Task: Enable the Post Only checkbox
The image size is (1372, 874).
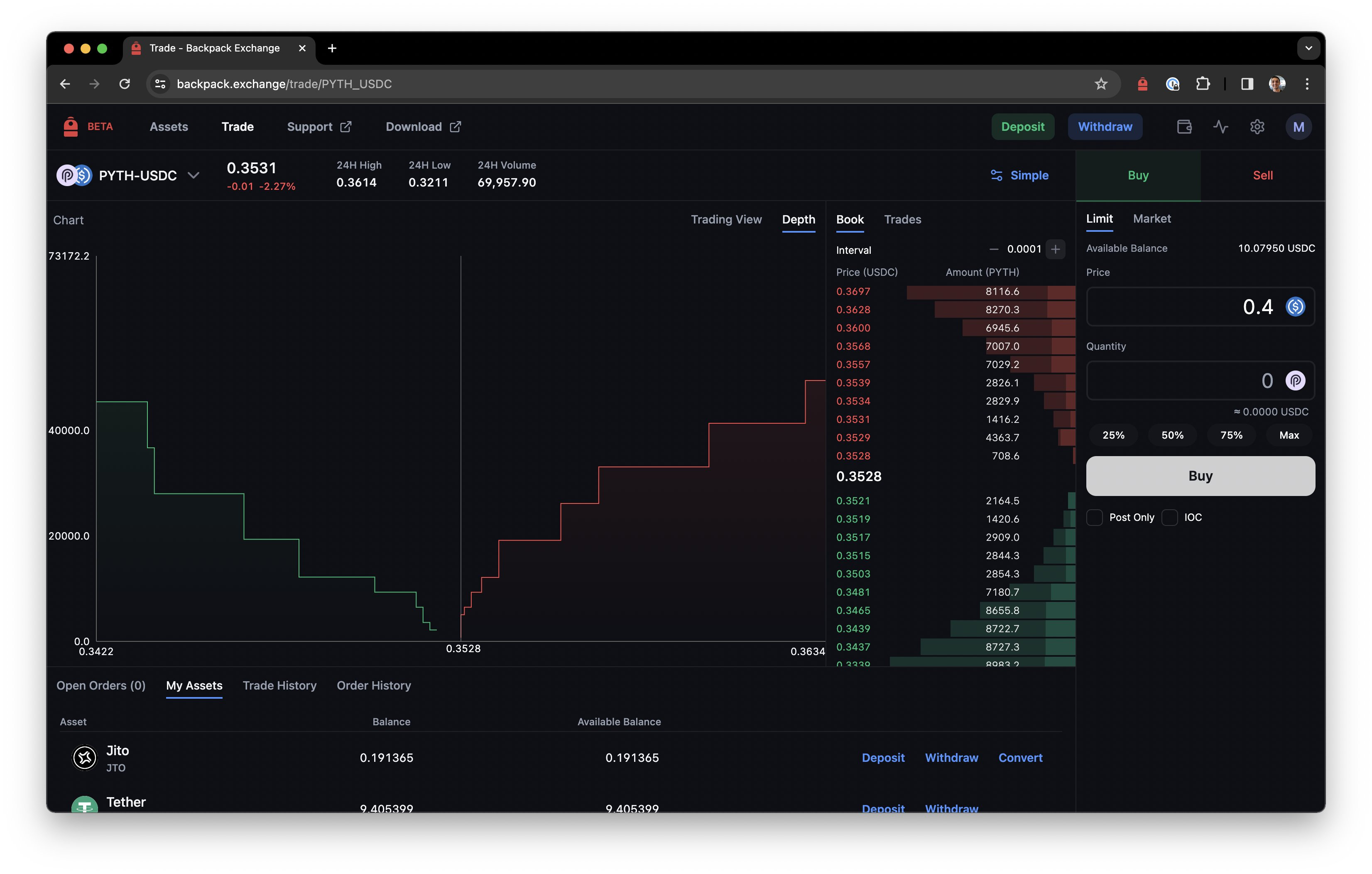Action: pyautogui.click(x=1094, y=517)
